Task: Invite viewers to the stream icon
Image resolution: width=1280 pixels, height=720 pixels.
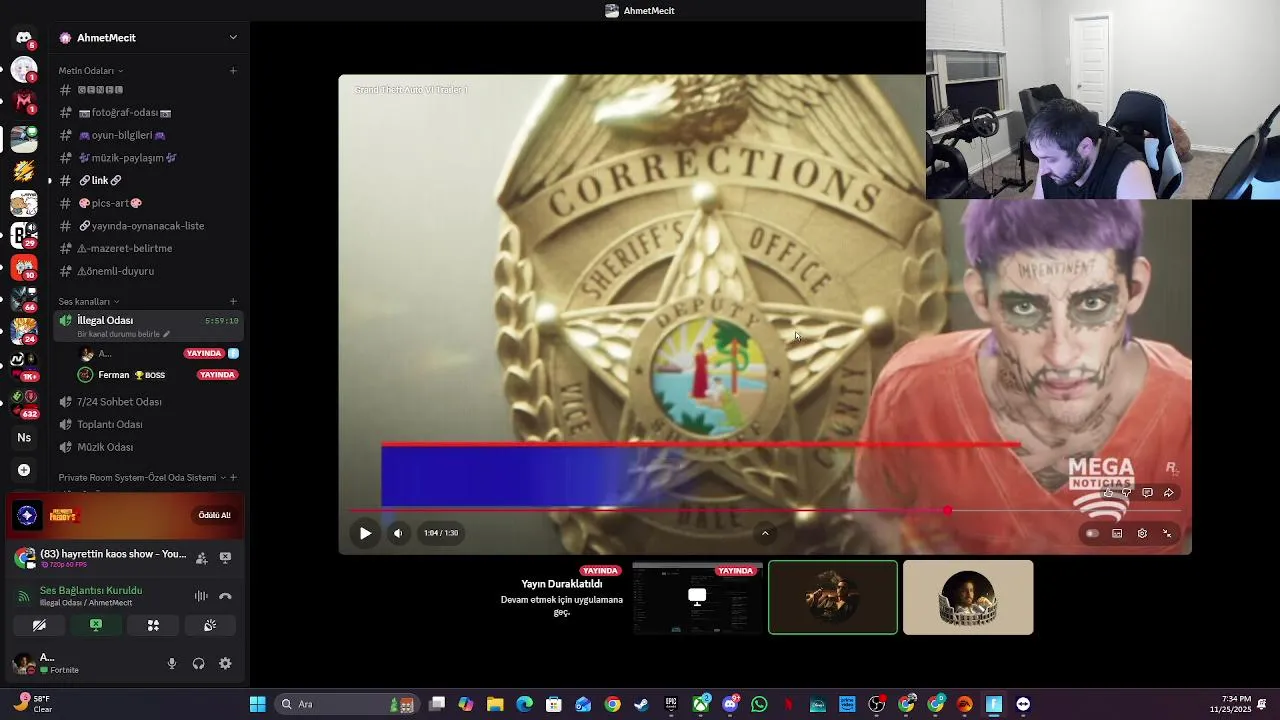Action: click(201, 558)
